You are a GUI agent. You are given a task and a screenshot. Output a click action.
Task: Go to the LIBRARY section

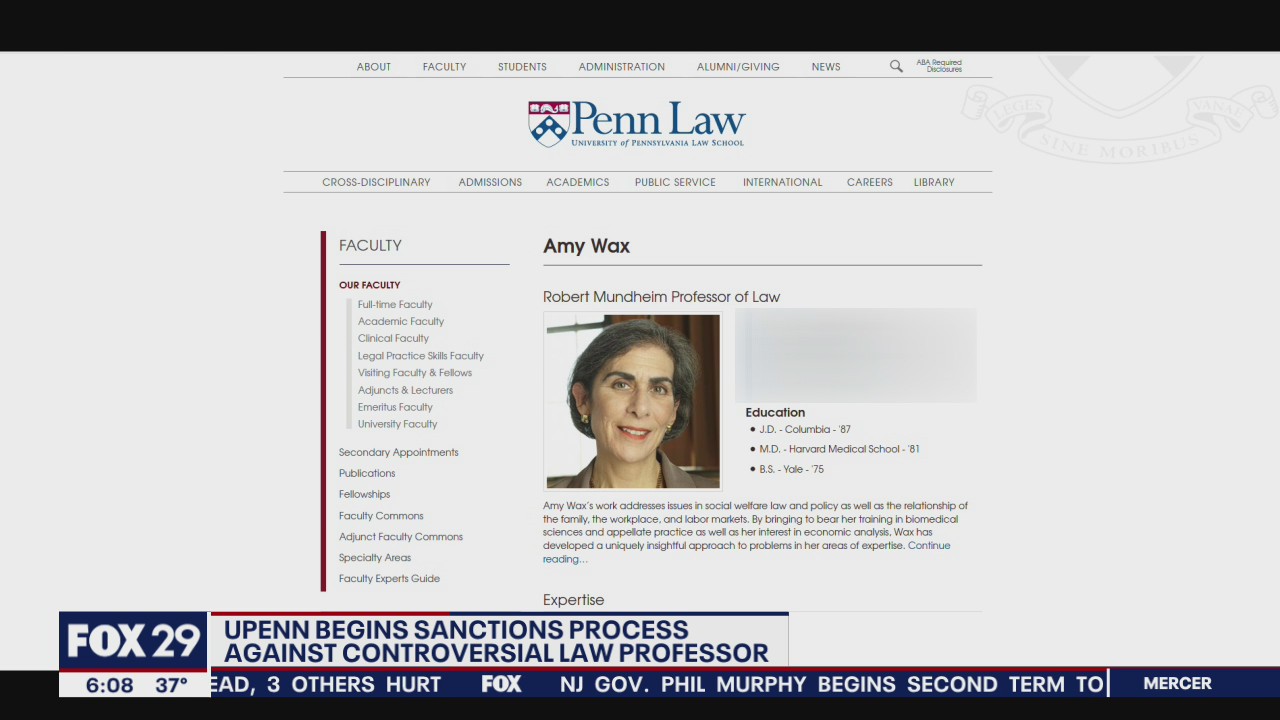(x=934, y=182)
